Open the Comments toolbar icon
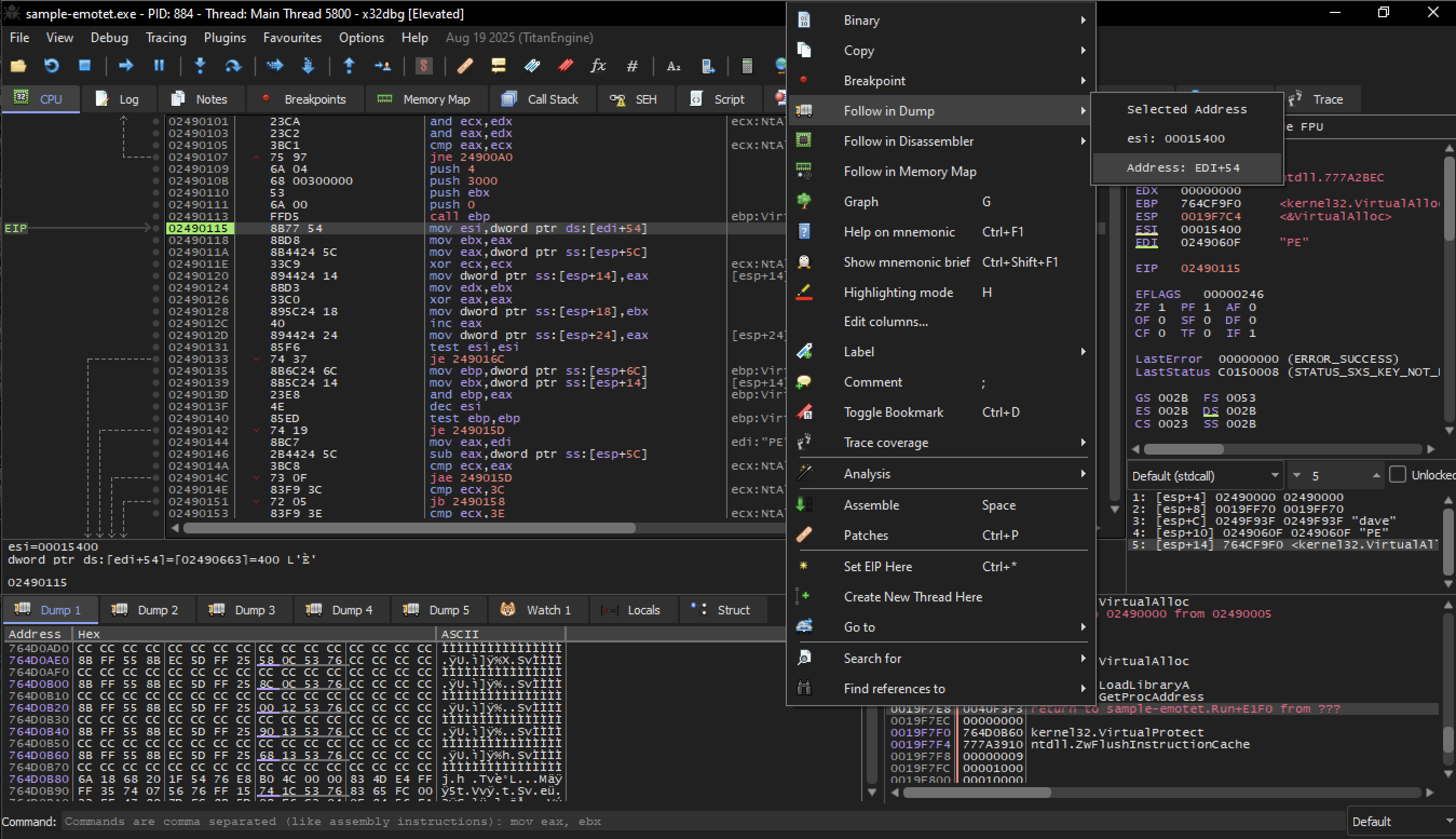The width and height of the screenshot is (1456, 839). 498,66
